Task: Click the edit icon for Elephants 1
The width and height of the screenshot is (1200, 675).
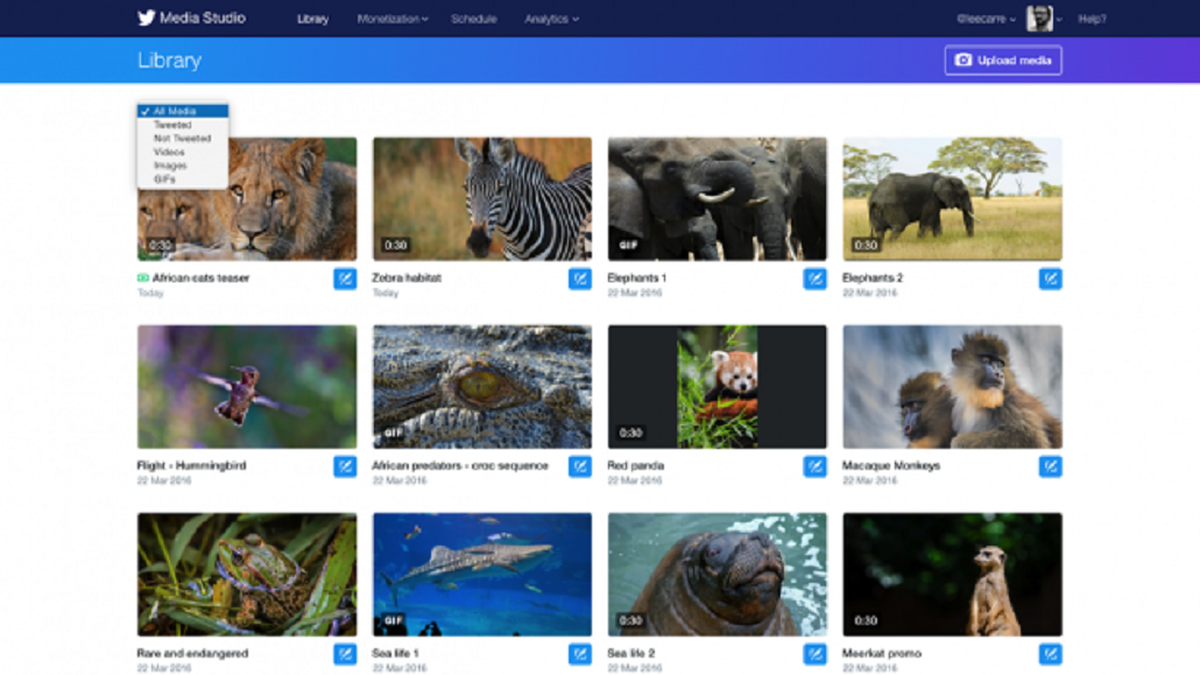Action: point(814,279)
